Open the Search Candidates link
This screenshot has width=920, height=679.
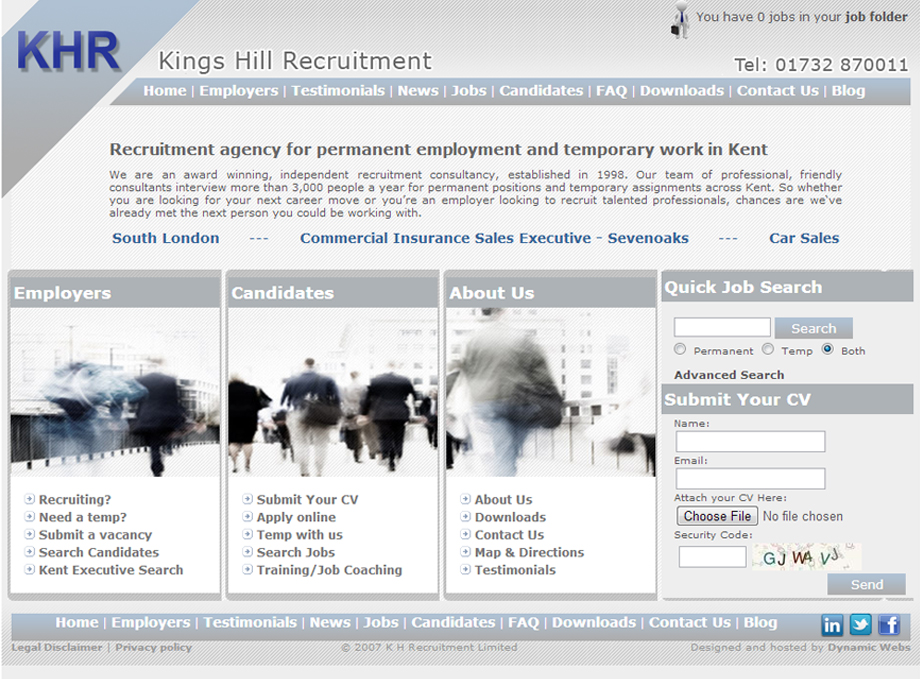pyautogui.click(x=99, y=552)
